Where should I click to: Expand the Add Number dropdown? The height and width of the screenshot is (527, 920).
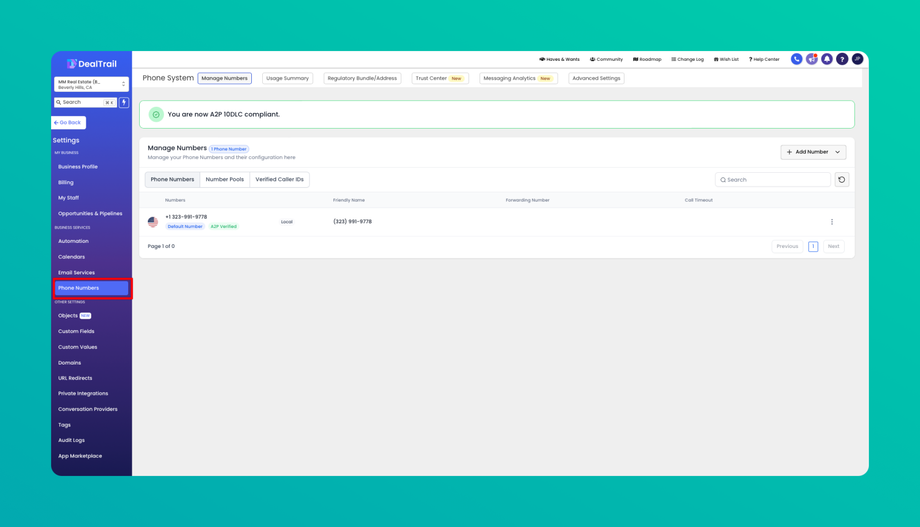click(x=813, y=152)
